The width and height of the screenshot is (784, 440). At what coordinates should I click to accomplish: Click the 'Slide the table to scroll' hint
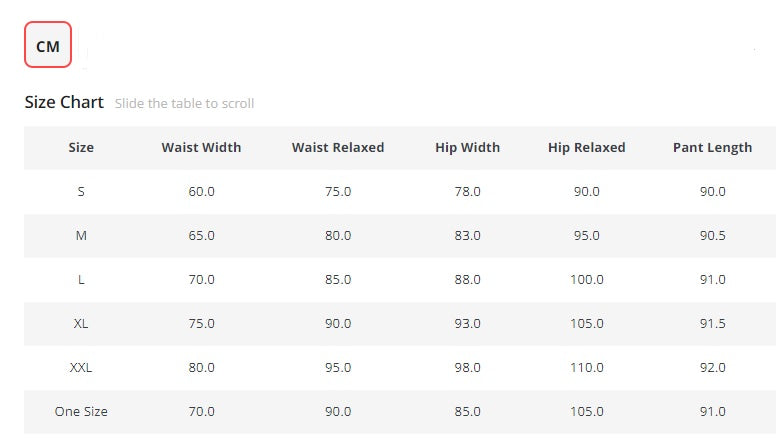tap(184, 104)
